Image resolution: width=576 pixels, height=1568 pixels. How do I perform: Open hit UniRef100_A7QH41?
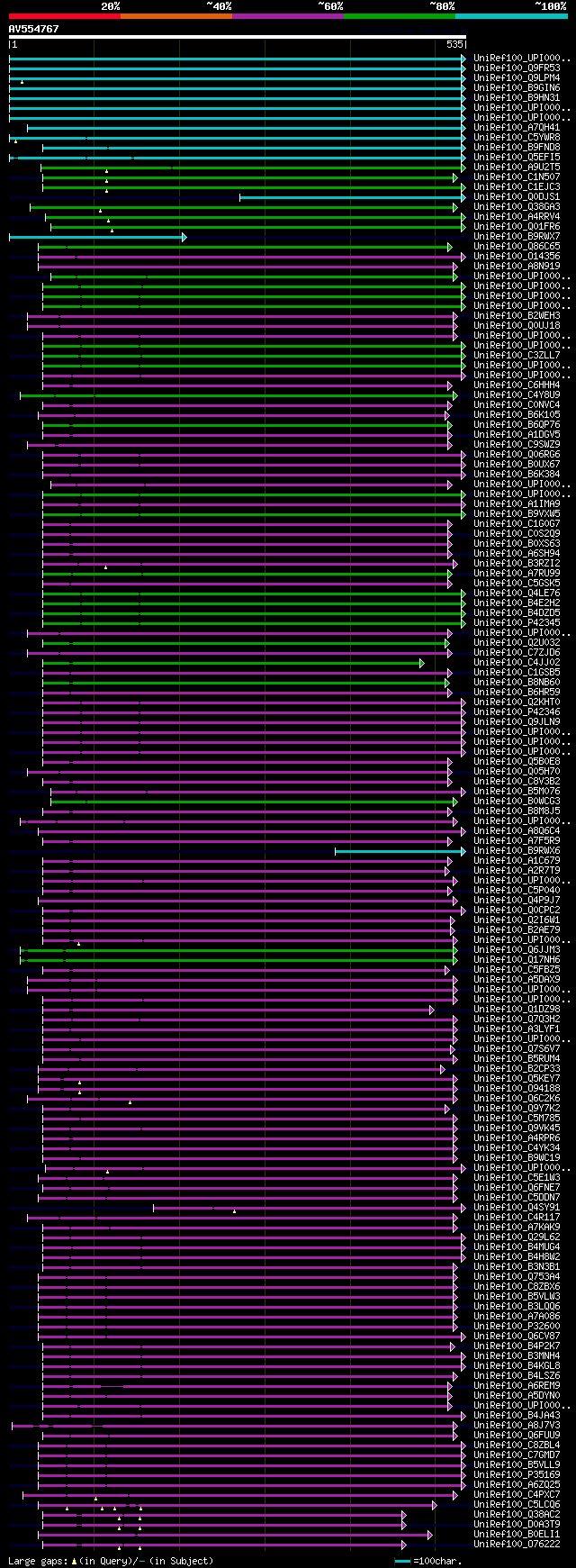(x=517, y=127)
